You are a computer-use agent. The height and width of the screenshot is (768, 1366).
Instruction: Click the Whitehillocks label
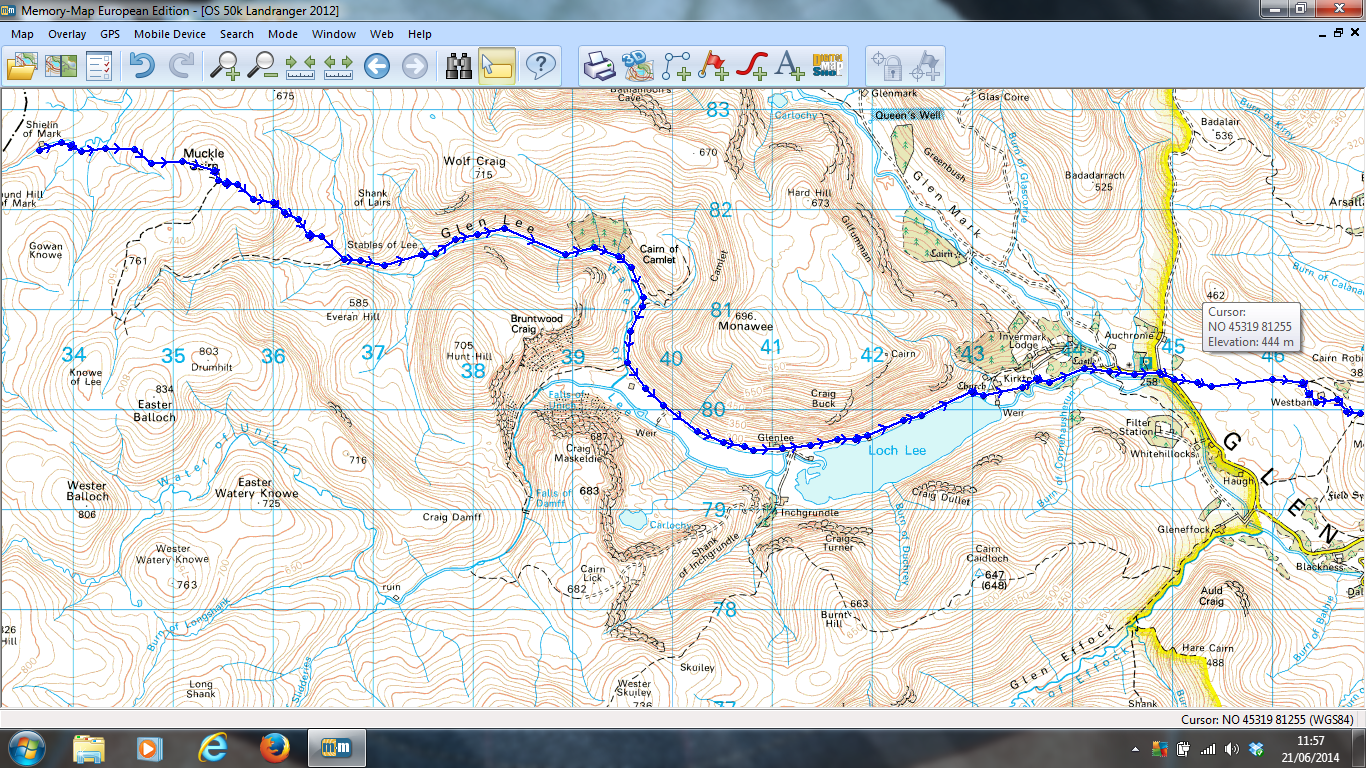click(x=1164, y=453)
